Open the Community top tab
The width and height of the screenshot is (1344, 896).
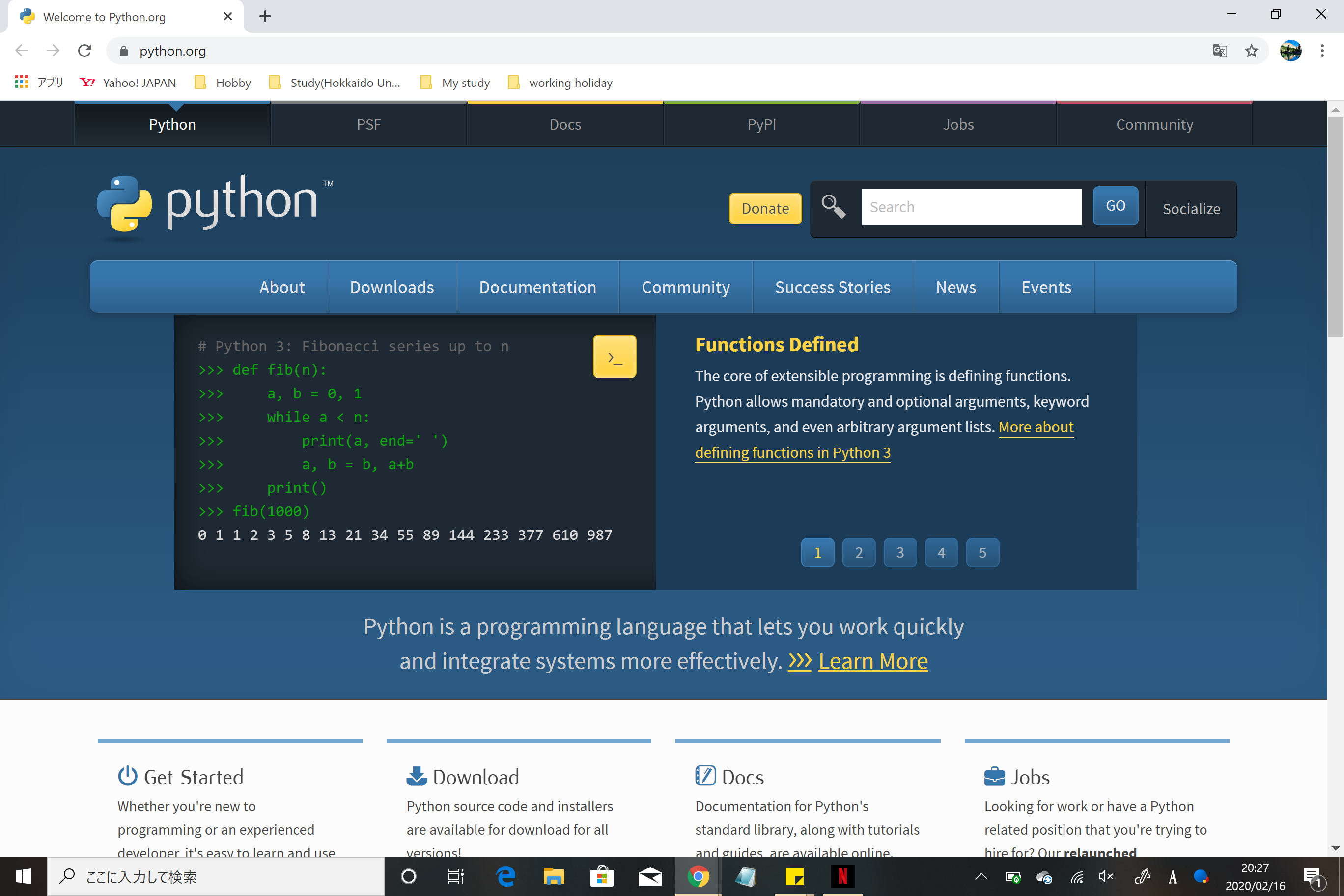[1154, 124]
